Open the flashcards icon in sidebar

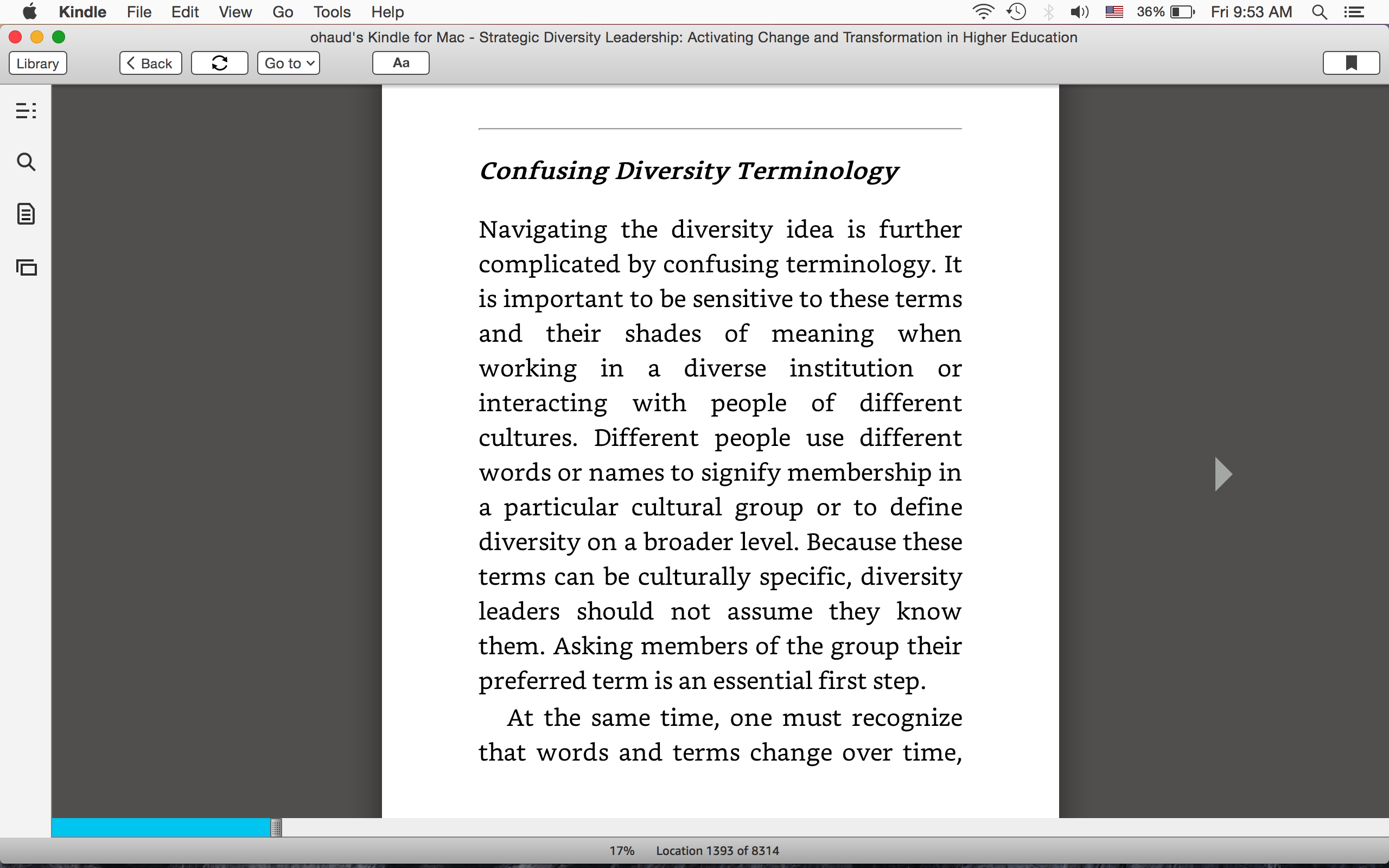26,267
